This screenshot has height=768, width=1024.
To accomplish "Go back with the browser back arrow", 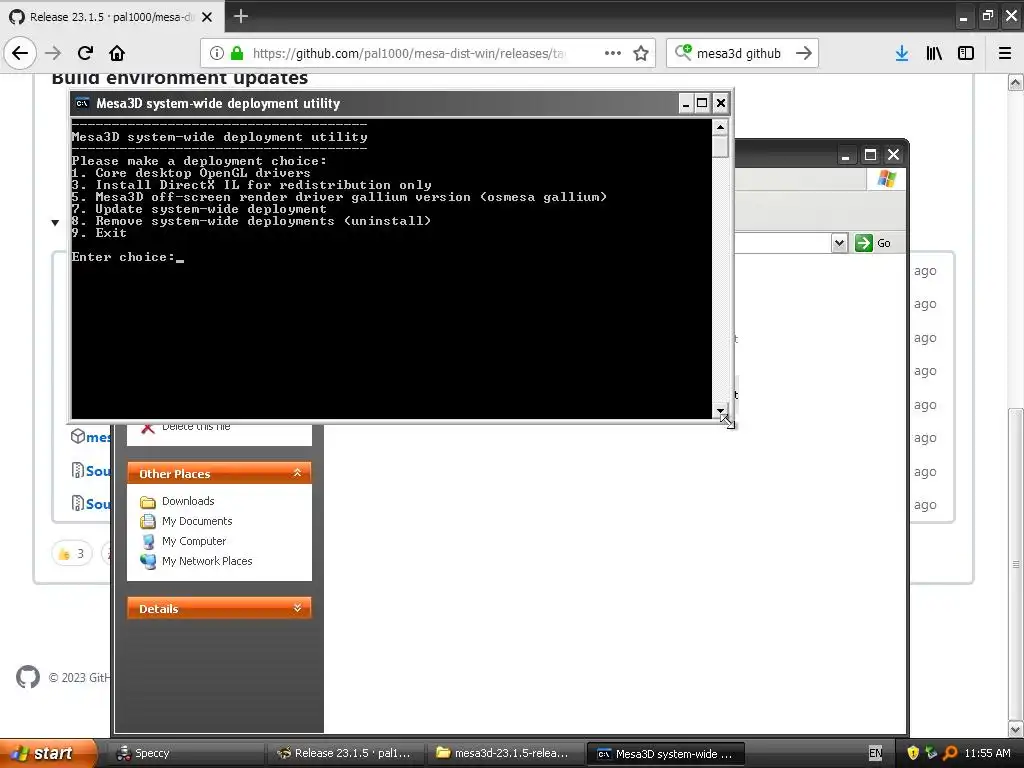I will [20, 53].
